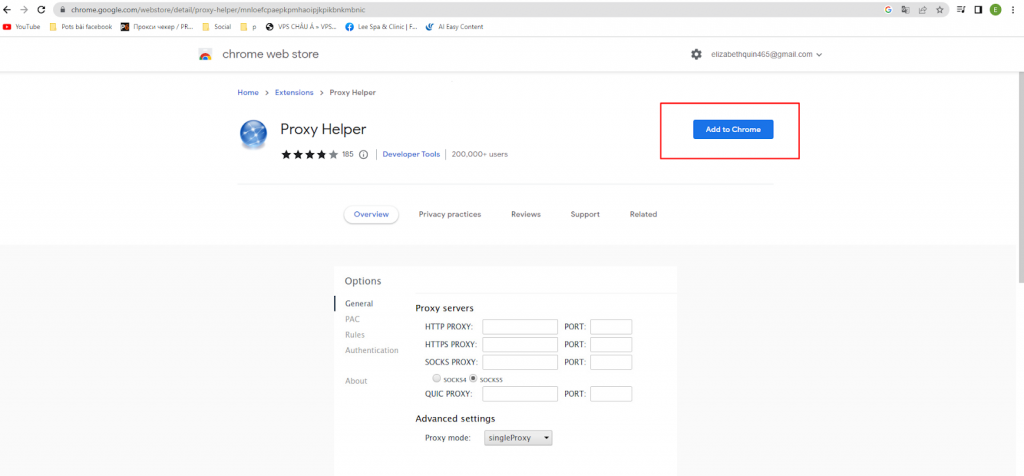The width and height of the screenshot is (1024, 476).
Task: Click the Proxy servers heading
Action: coord(445,308)
